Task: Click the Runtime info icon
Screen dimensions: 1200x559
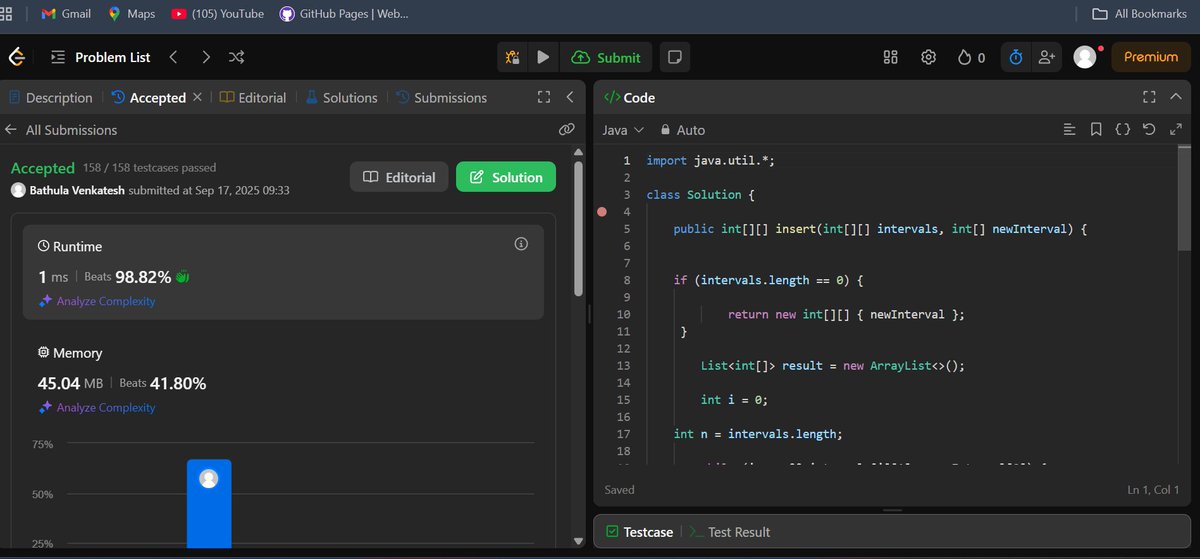Action: 520,244
